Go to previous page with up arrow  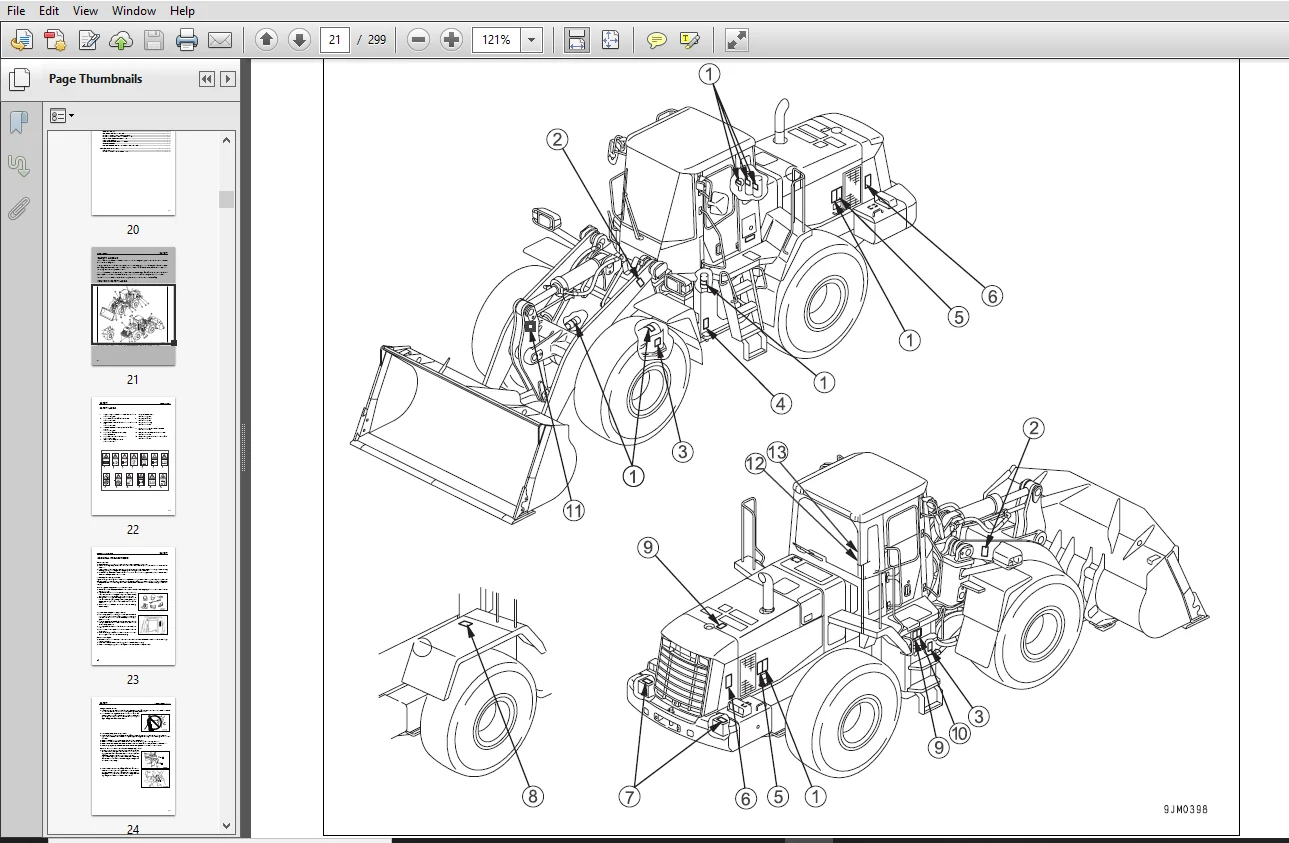tap(266, 40)
